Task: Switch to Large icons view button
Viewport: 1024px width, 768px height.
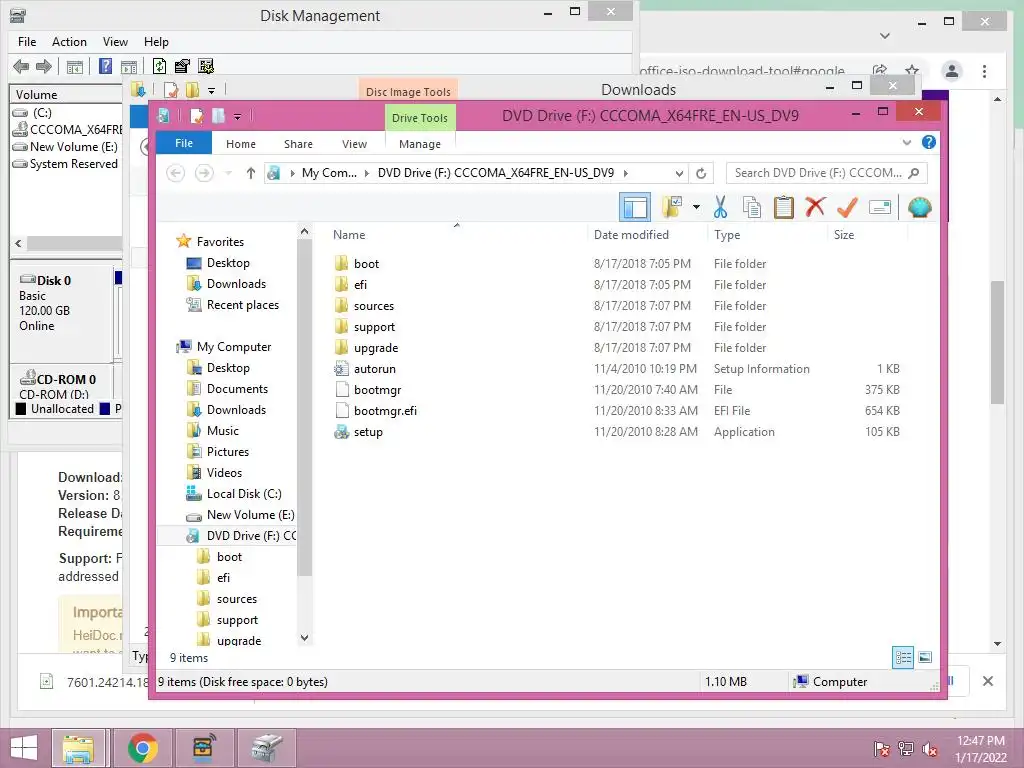Action: tap(925, 658)
